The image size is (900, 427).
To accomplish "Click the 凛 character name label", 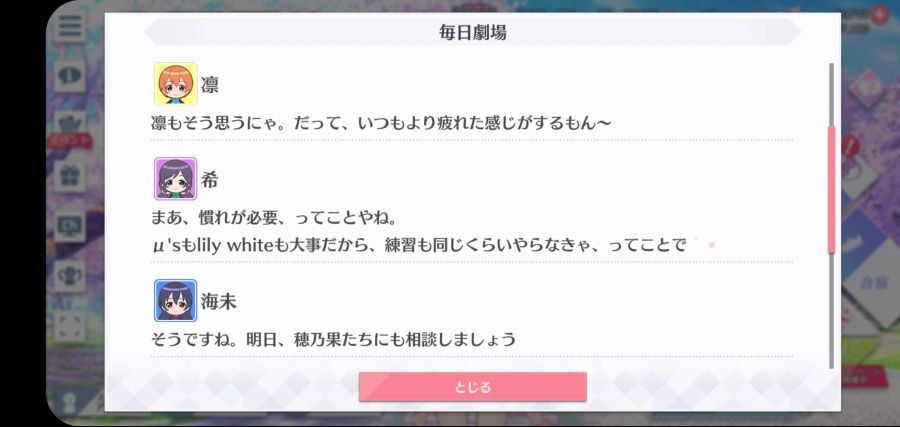I will (x=210, y=85).
